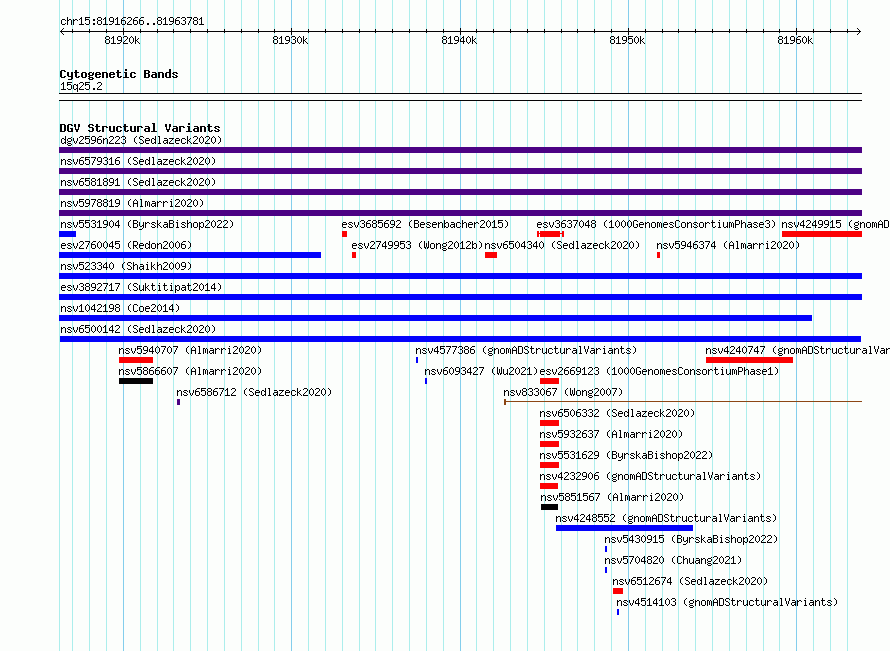Screen dimensions: 890x651
Task: Click nsv4232906 (gnomADStructuralVariants) label
Action: [650, 476]
